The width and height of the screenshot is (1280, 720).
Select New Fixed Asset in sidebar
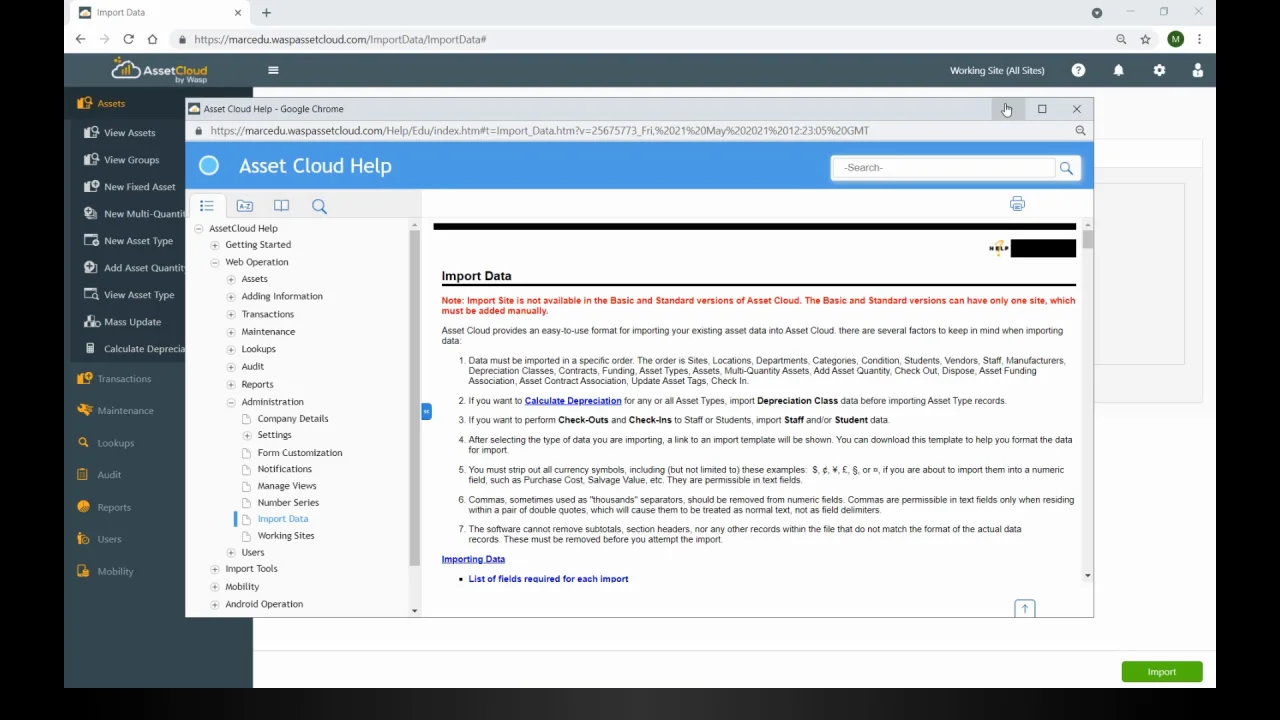click(x=139, y=186)
